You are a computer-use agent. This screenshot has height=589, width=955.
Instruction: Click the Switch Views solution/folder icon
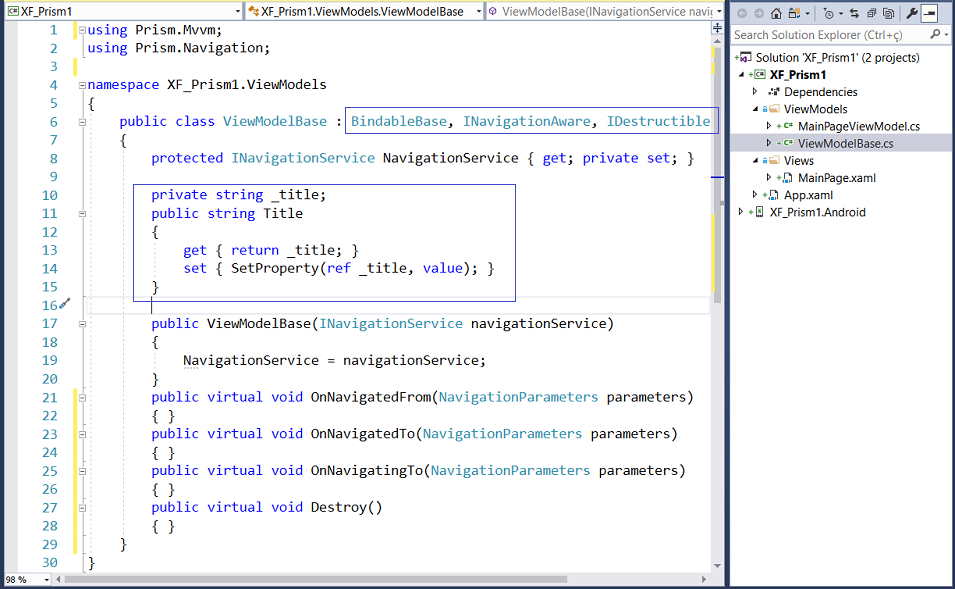tap(795, 13)
